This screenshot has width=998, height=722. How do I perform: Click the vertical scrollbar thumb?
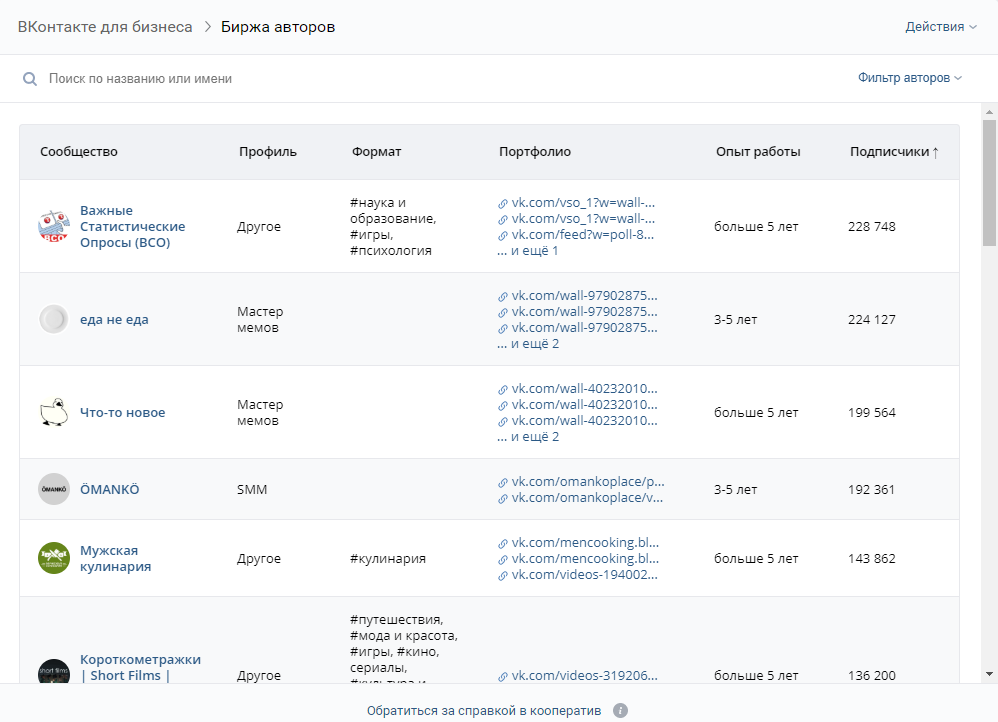[x=989, y=183]
